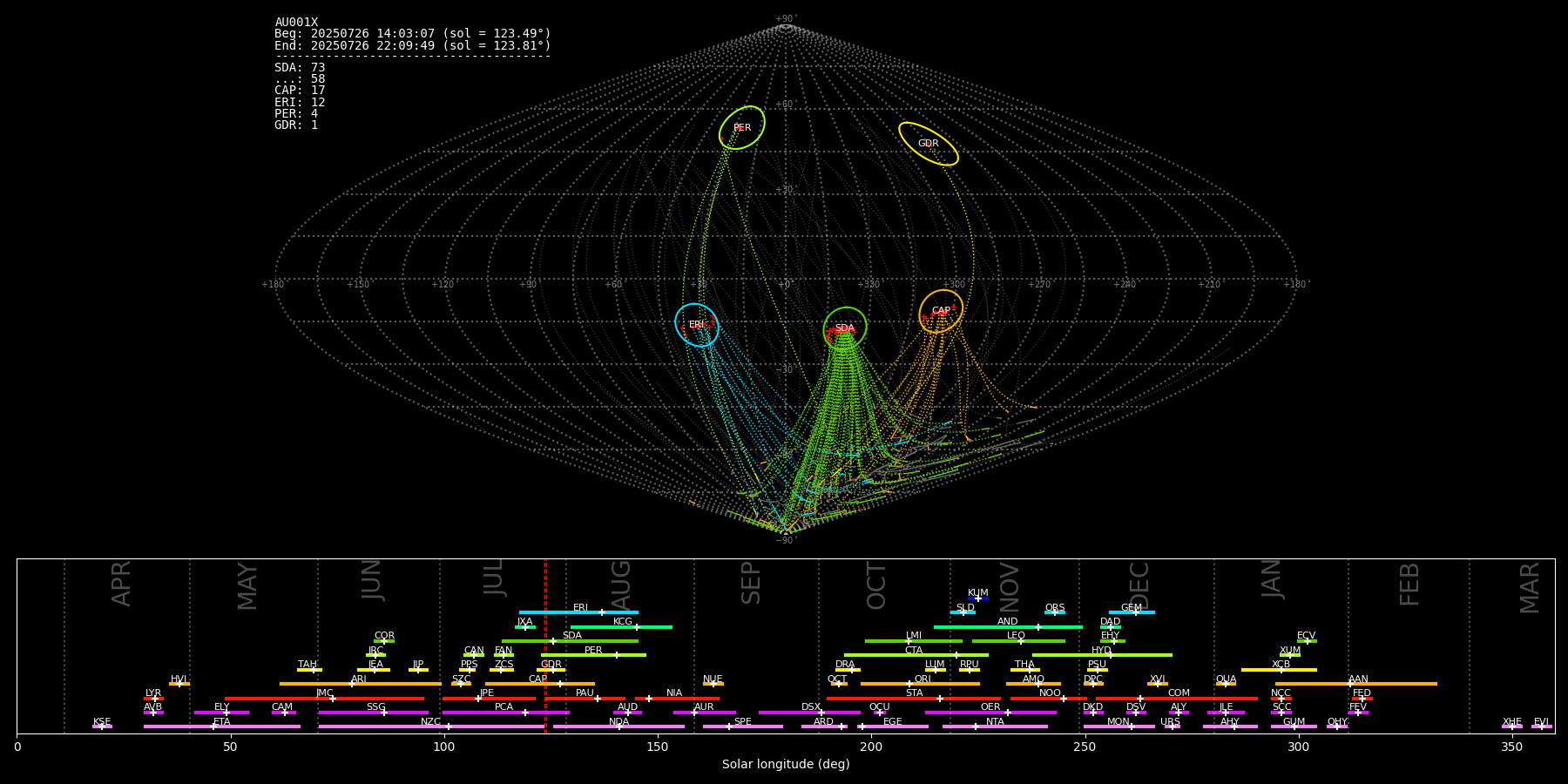Click the CAP radiant ellipse on sky map
1568x784 pixels.
(x=941, y=311)
